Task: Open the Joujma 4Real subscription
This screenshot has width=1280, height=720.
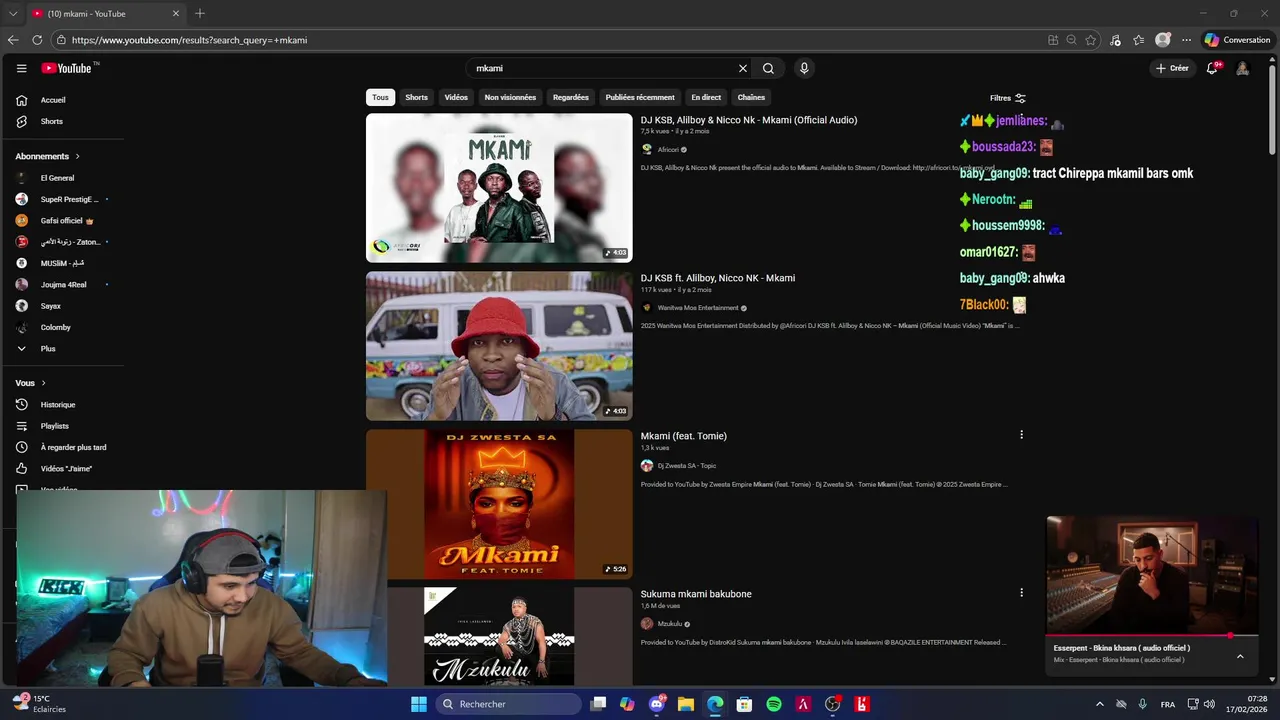Action: pos(62,284)
